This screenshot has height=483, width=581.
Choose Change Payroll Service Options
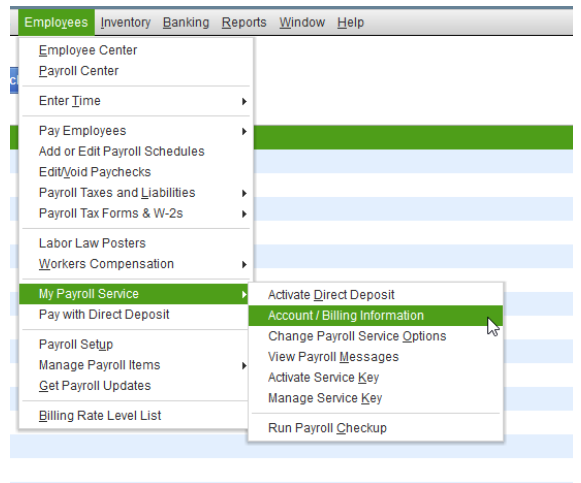[x=376, y=336]
